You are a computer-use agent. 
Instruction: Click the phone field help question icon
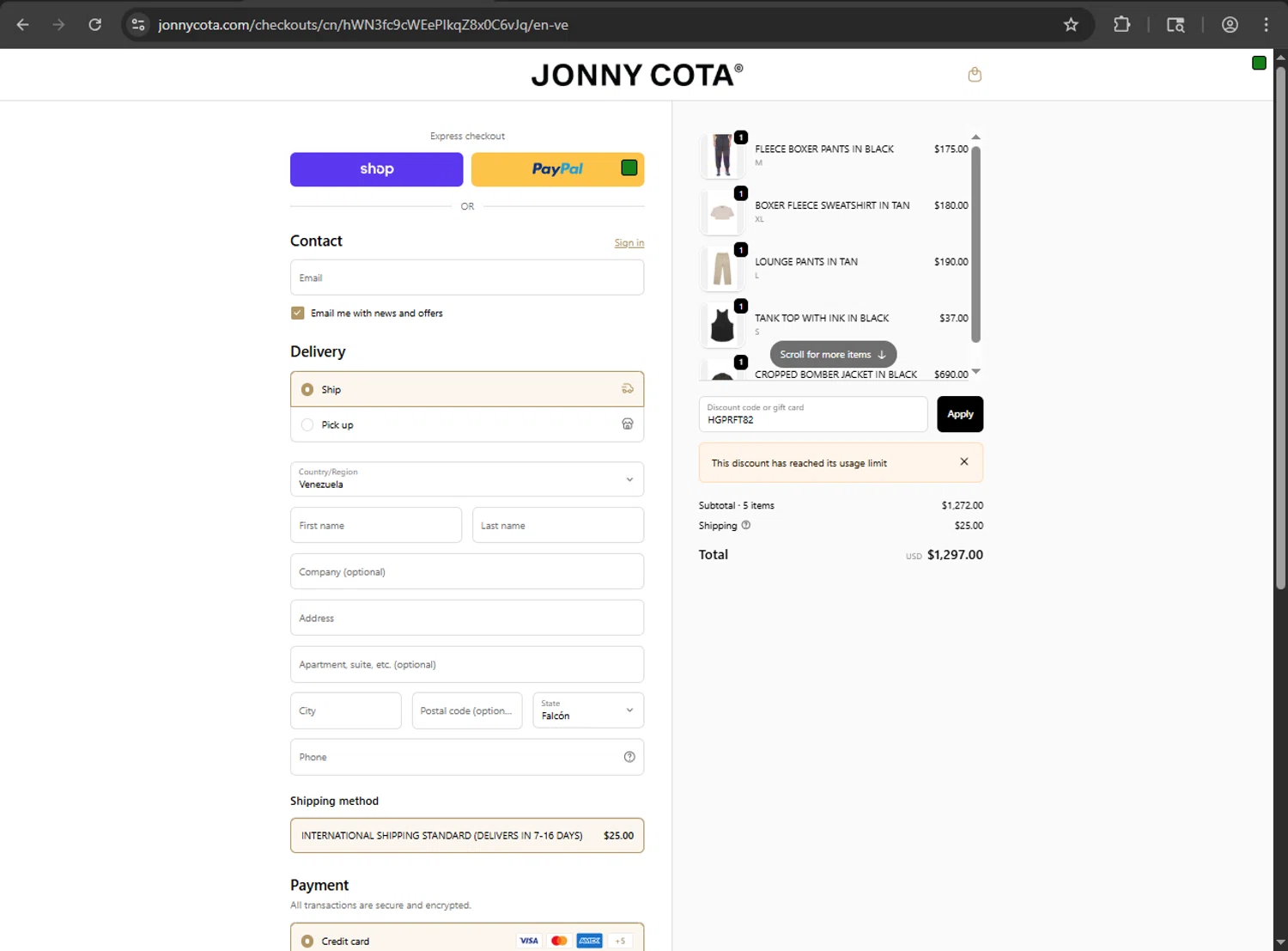(x=629, y=757)
